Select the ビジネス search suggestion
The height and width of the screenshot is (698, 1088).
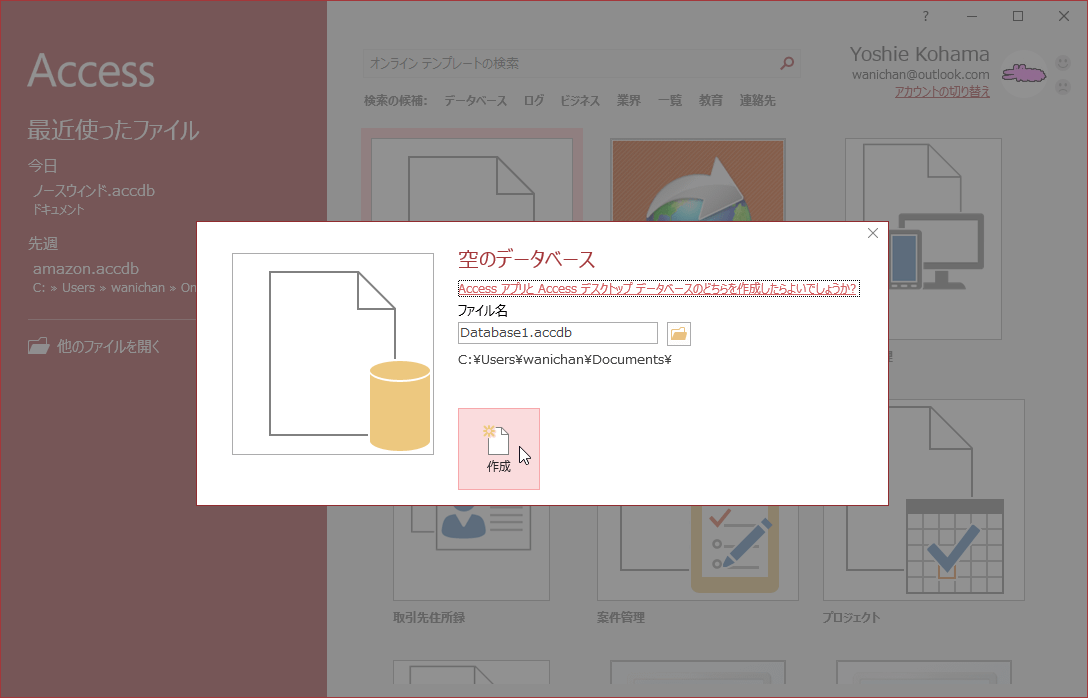tap(580, 101)
